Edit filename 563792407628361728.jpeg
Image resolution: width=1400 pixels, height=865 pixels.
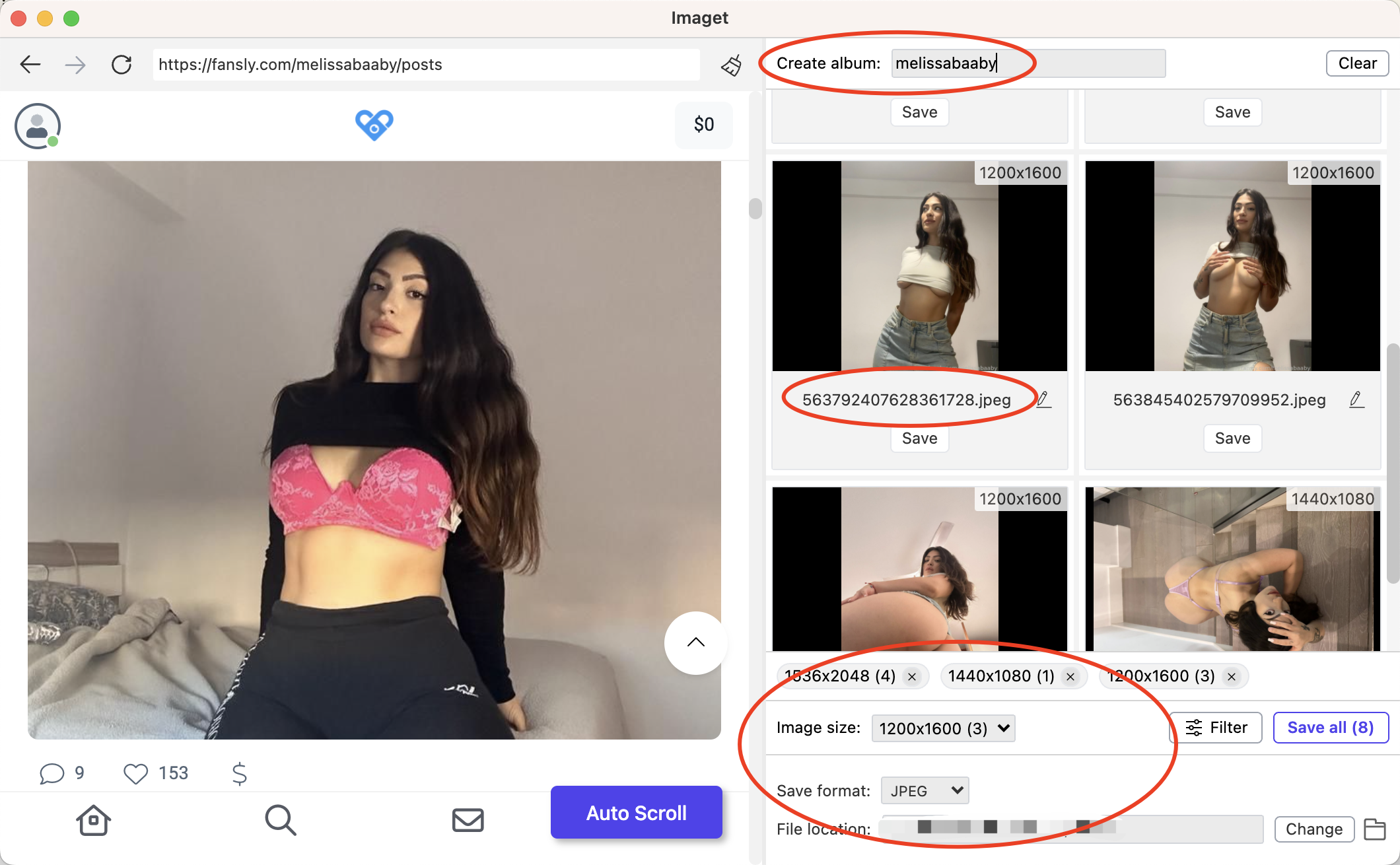point(1044,398)
